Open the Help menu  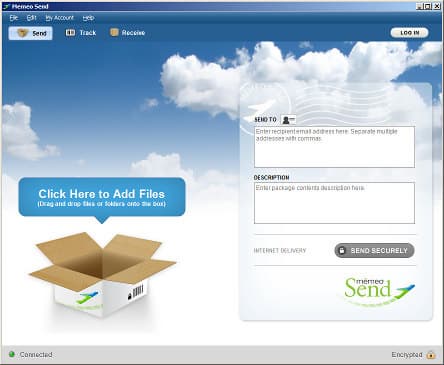point(88,18)
